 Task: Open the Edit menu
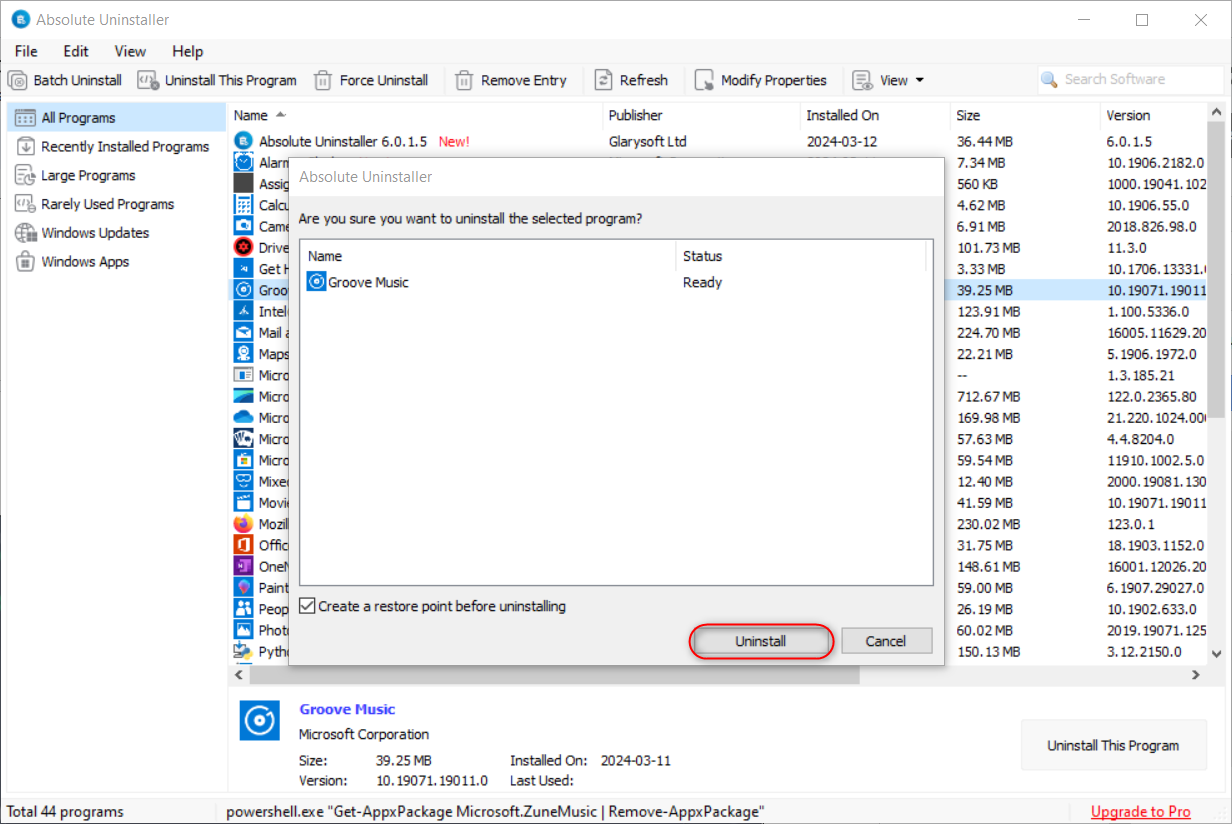pos(76,51)
